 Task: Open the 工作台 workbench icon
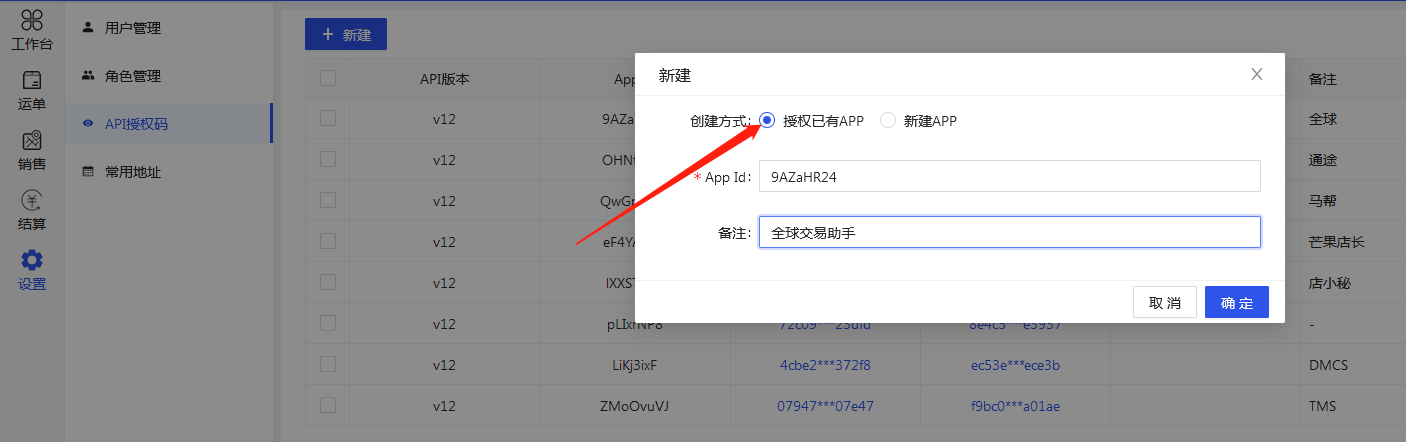coord(32,28)
